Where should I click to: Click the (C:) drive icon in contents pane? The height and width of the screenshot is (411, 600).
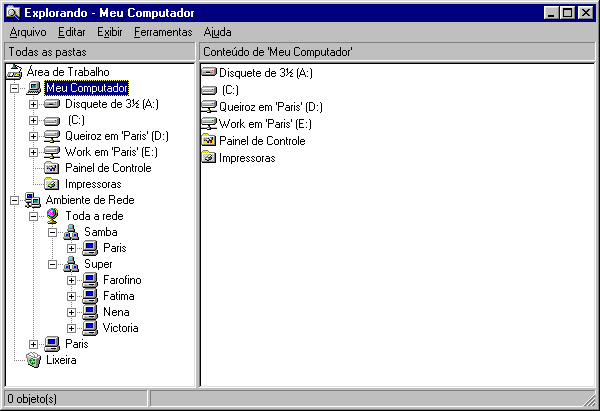209,90
